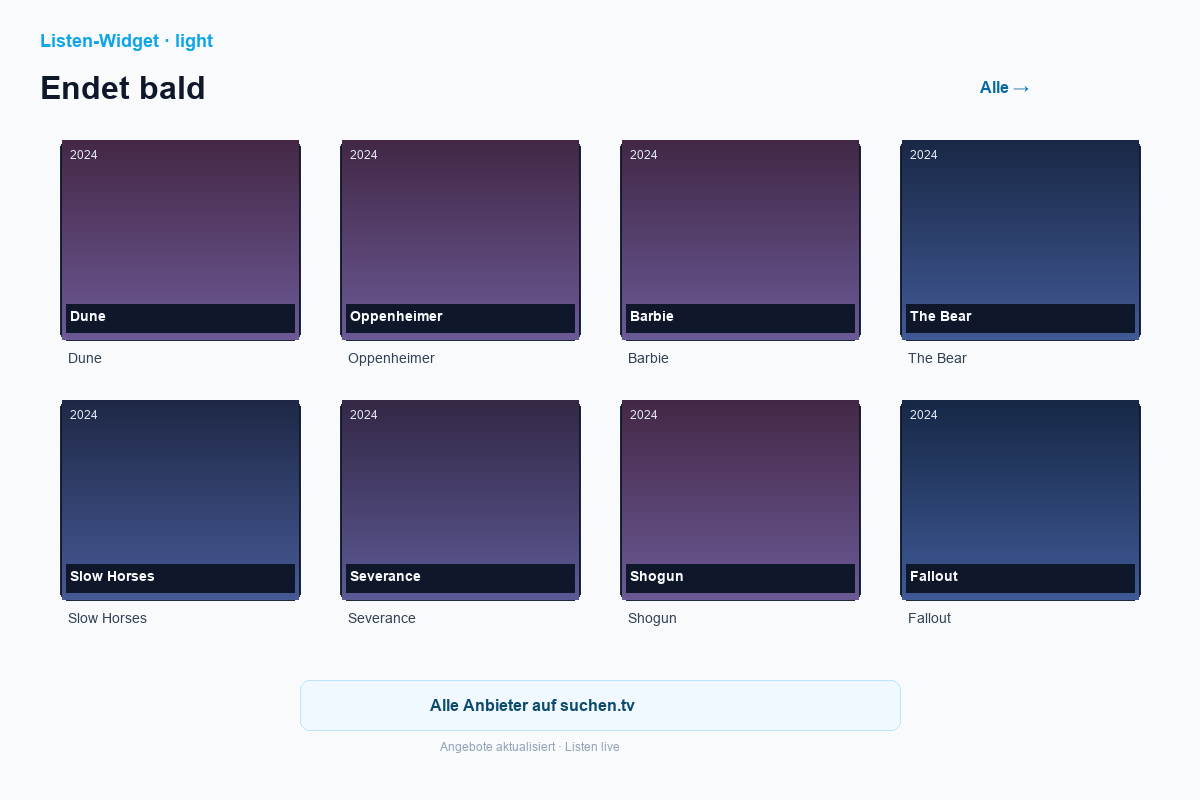The height and width of the screenshot is (800, 1200).
Task: Open the Severance poster thumbnail
Action: pos(460,500)
